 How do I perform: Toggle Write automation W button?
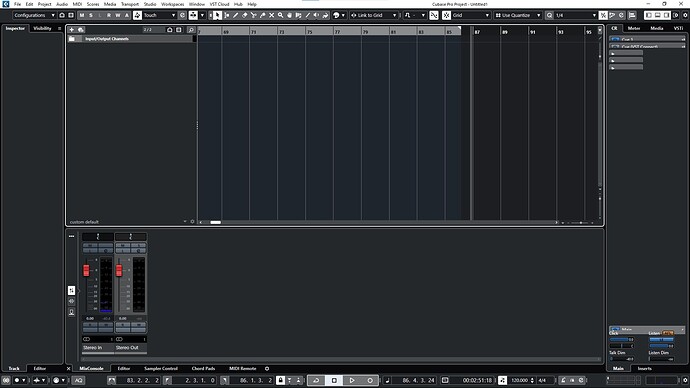(x=118, y=15)
